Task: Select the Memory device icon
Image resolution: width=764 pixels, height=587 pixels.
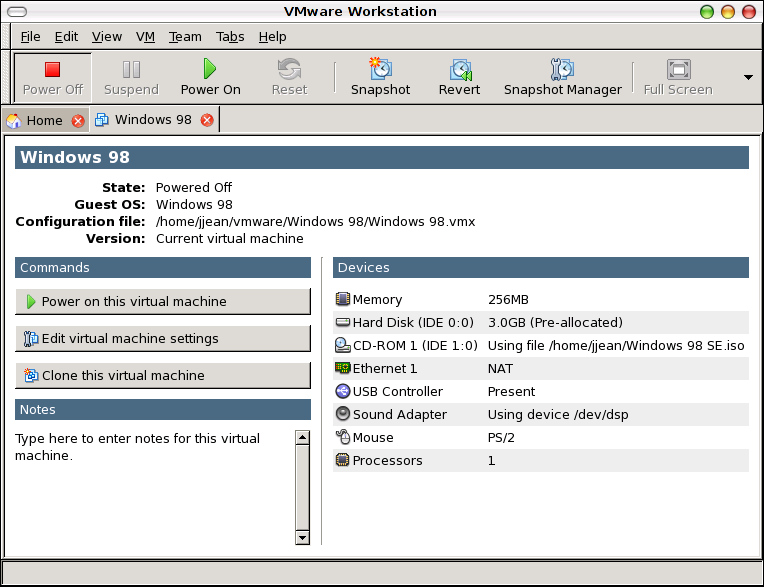Action: (343, 299)
